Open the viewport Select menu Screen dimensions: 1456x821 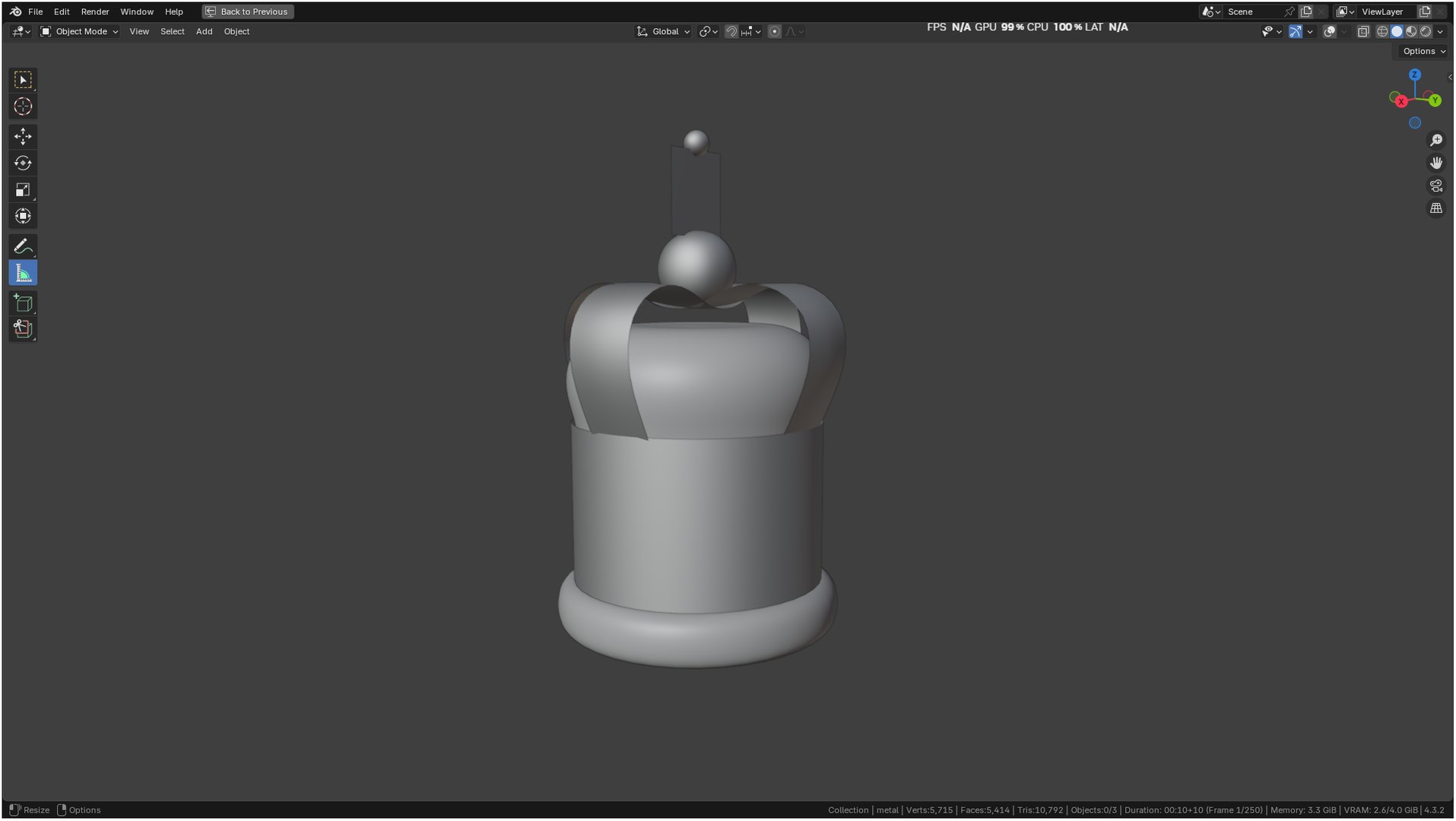173,31
